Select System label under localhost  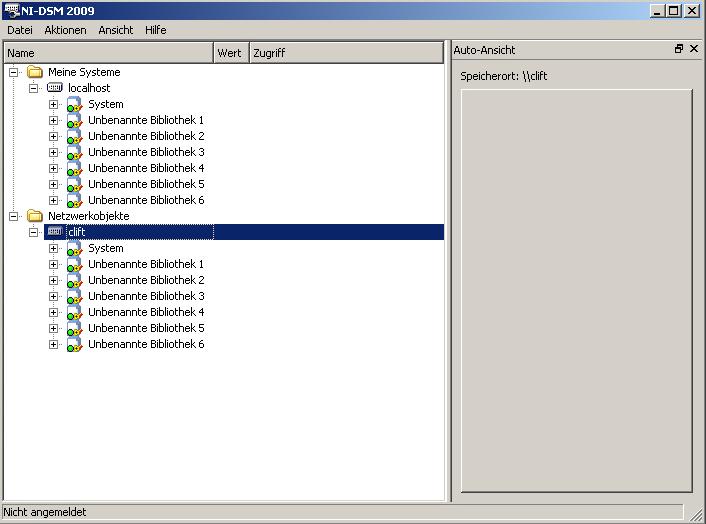tap(106, 104)
